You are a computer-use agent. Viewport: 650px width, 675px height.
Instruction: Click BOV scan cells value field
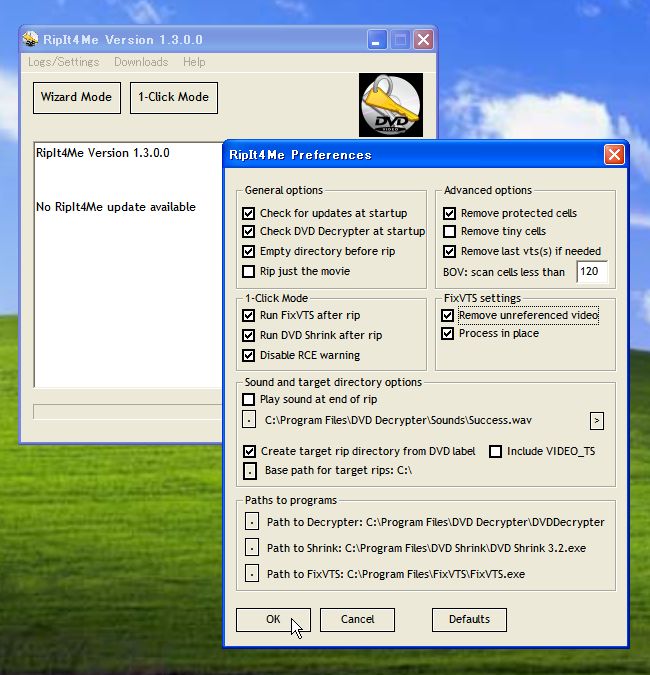click(592, 272)
